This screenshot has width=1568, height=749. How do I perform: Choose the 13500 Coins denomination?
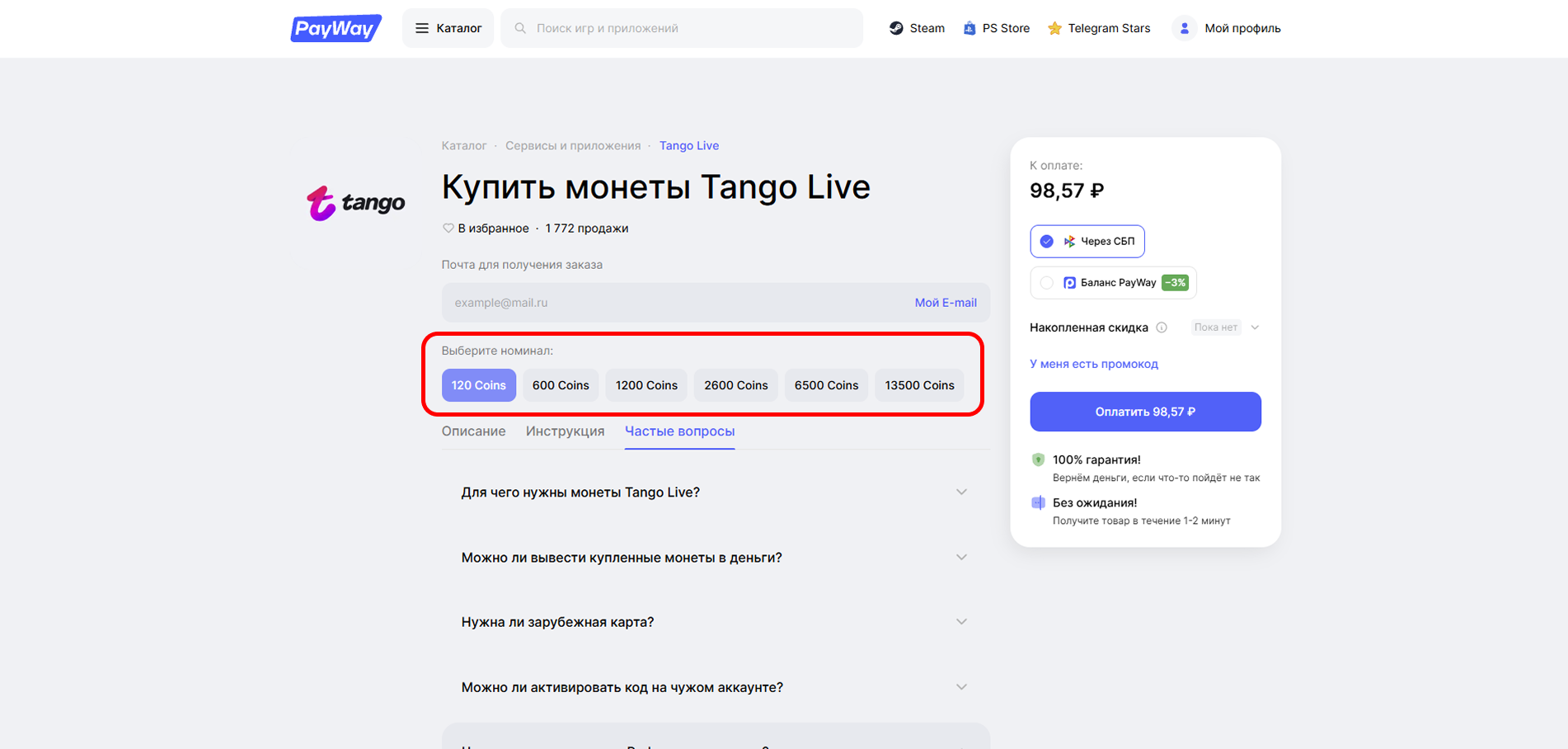click(x=919, y=385)
